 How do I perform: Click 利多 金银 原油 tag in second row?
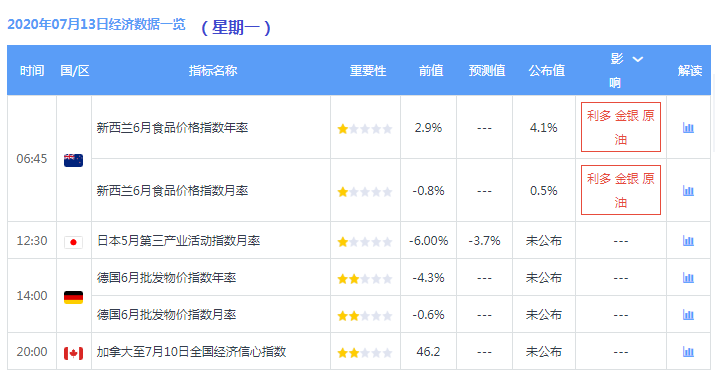click(621, 190)
